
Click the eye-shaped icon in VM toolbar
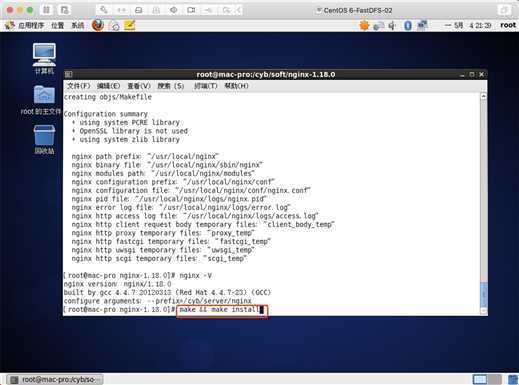click(x=173, y=10)
